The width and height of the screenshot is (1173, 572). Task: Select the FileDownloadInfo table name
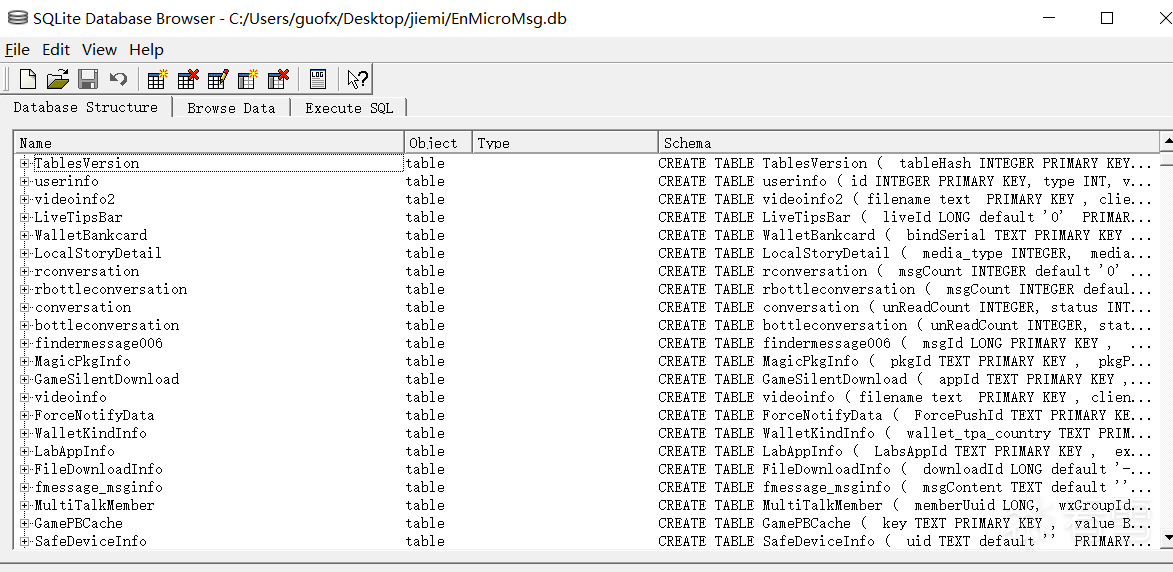click(x=99, y=469)
